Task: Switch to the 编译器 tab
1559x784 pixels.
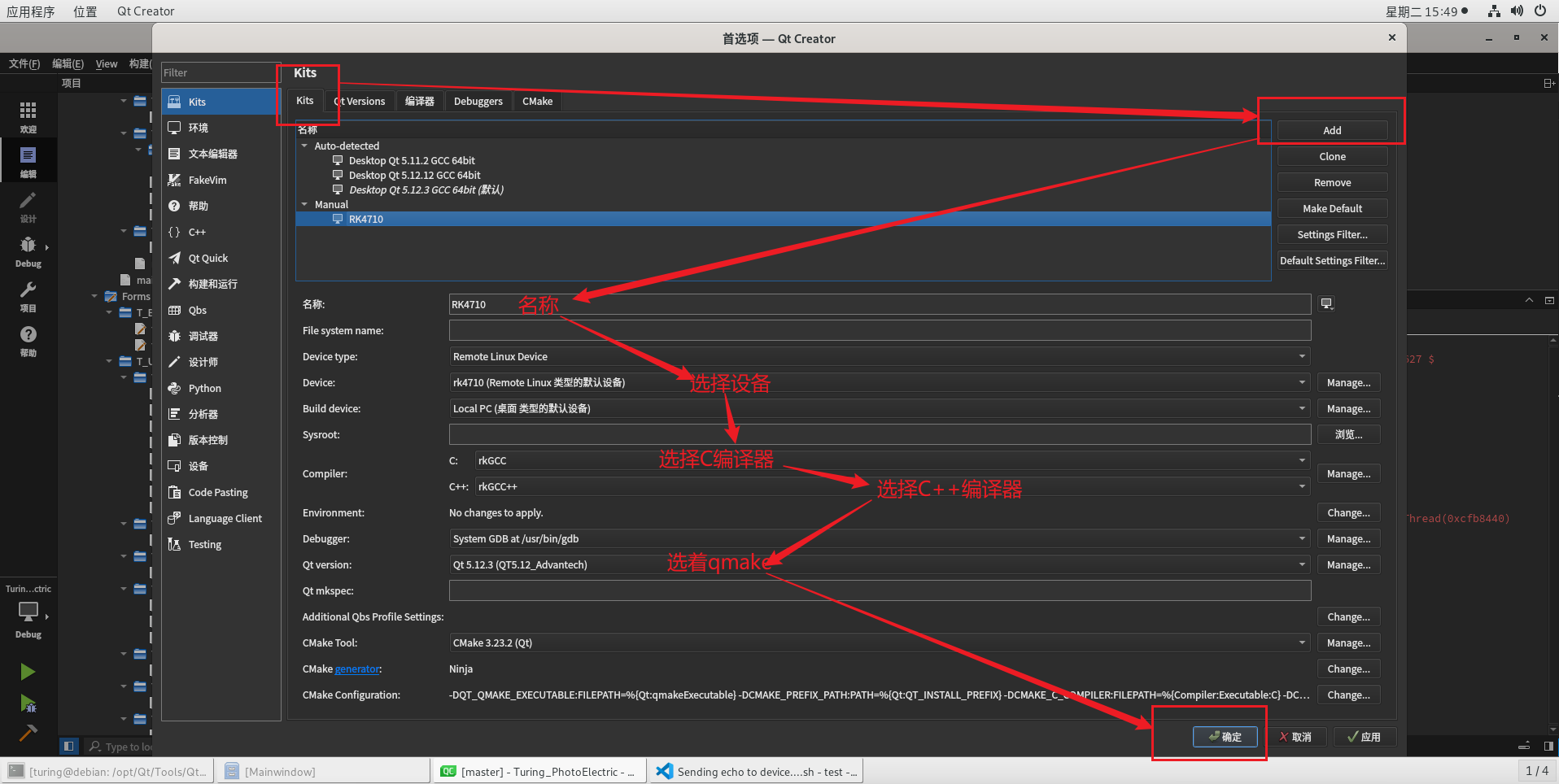Action: (420, 102)
